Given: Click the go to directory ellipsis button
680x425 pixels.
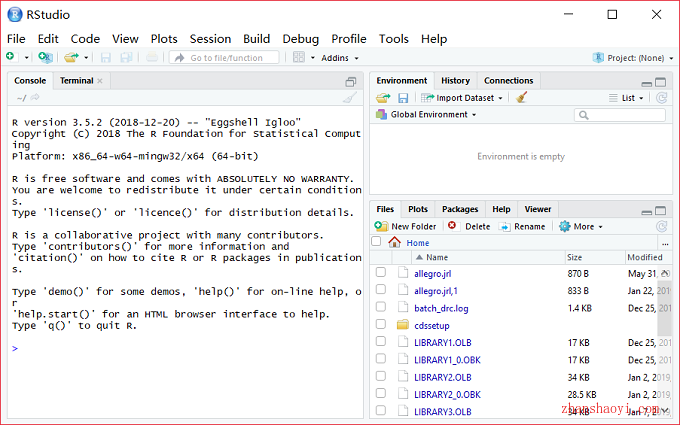Looking at the screenshot, I should click(665, 243).
